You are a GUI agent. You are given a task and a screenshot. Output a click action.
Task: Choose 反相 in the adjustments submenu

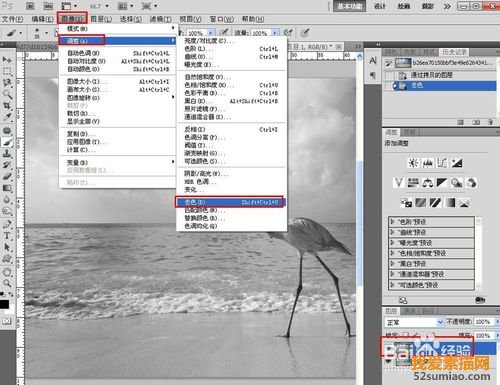click(231, 129)
